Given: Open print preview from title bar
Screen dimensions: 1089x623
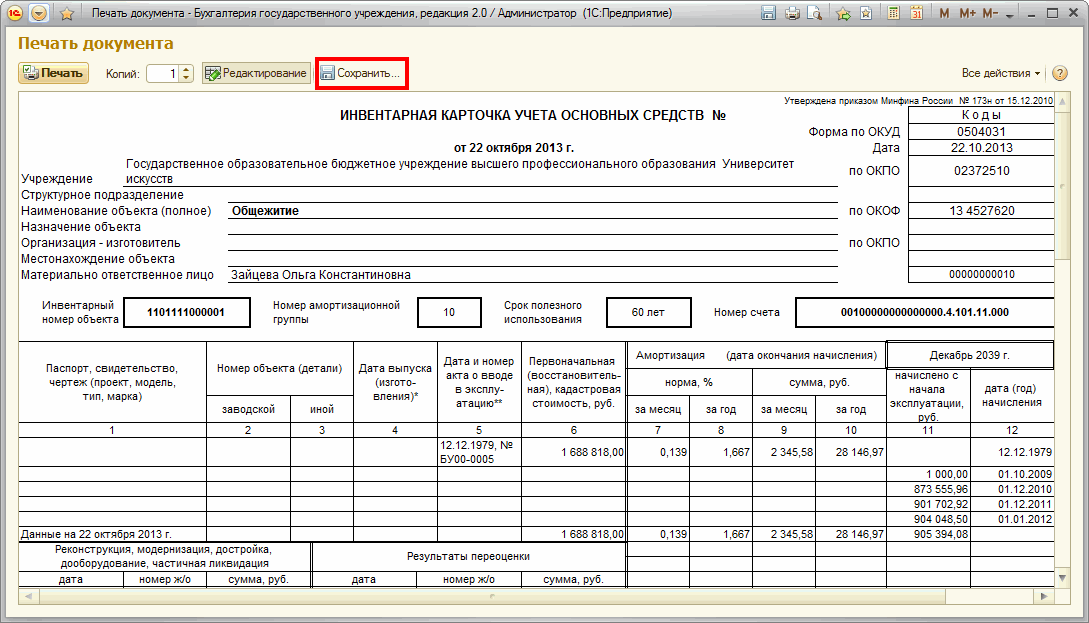Looking at the screenshot, I should pyautogui.click(x=816, y=14).
